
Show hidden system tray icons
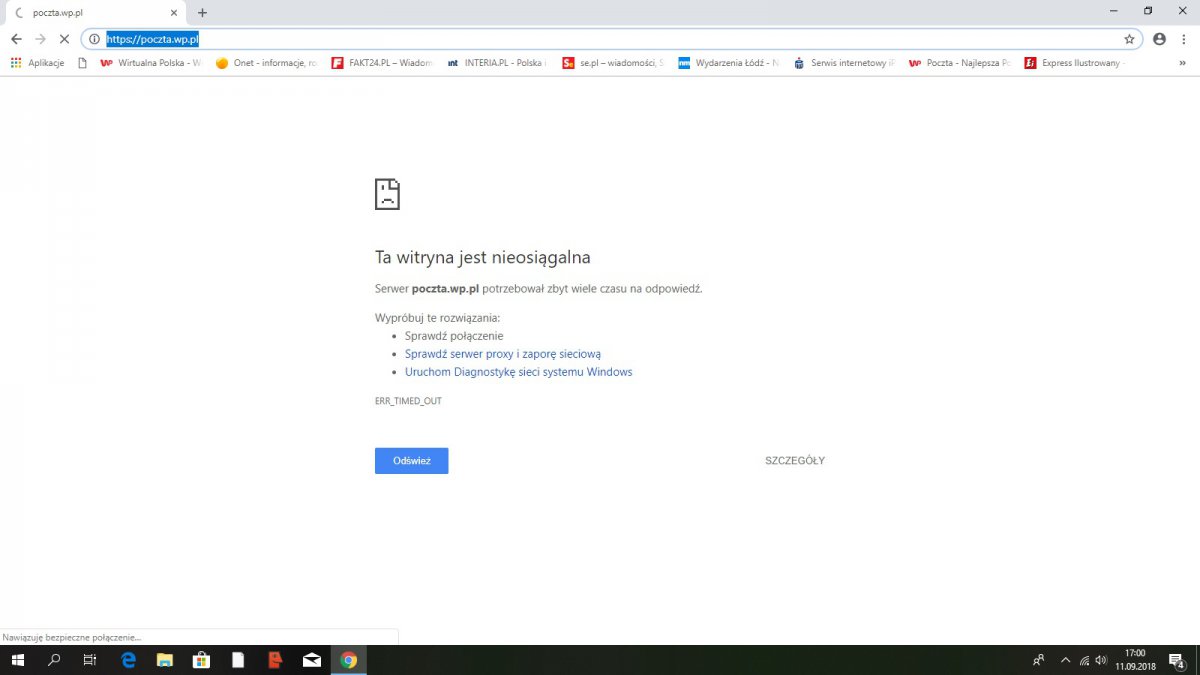pyautogui.click(x=1066, y=660)
